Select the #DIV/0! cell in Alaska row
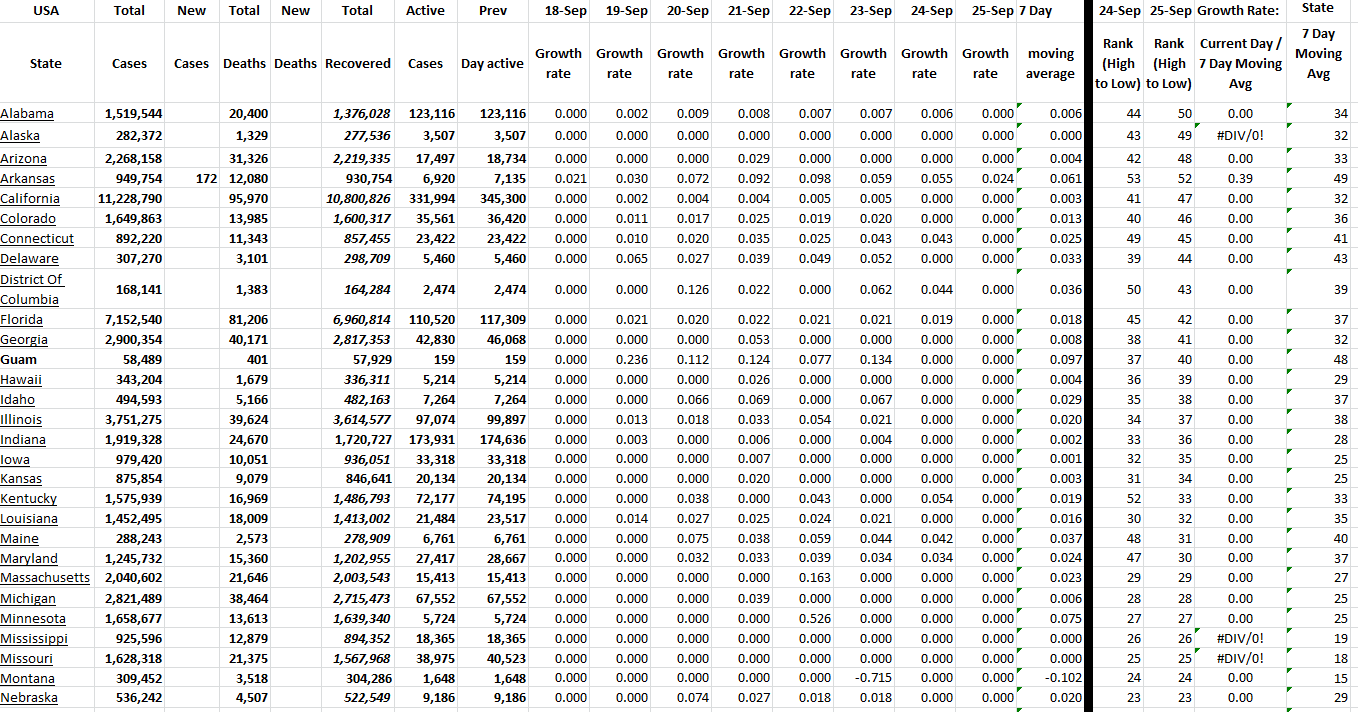Screen dimensions: 1358x712 point(1240,136)
